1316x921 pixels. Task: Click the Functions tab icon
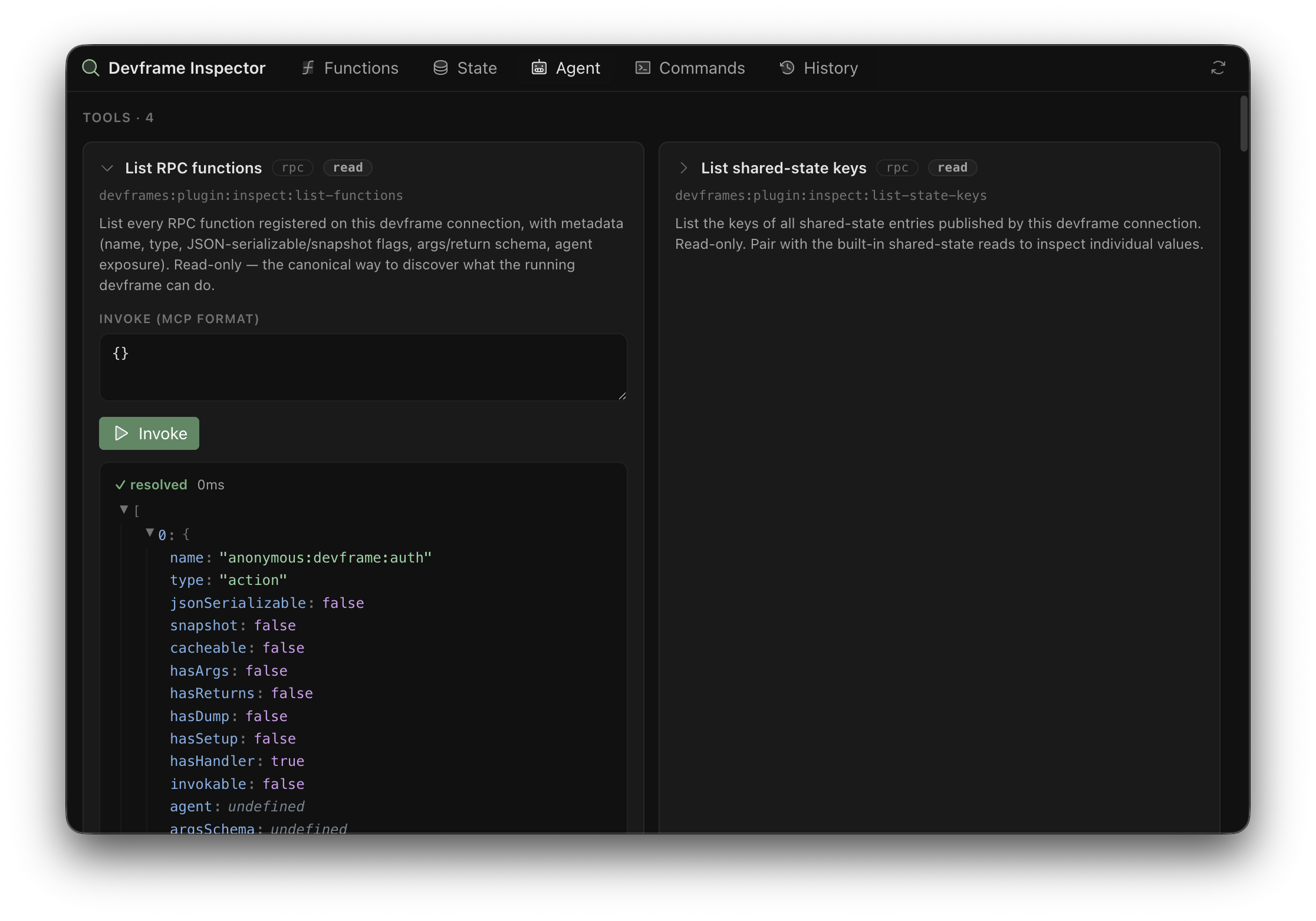pos(308,68)
